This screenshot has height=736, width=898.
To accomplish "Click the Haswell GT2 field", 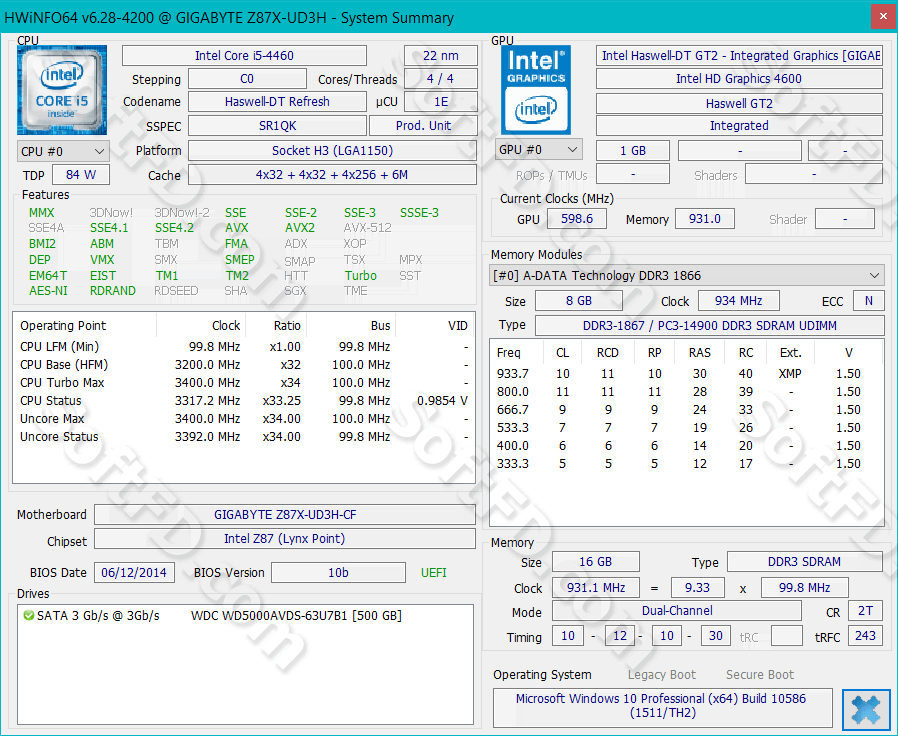I will [739, 104].
